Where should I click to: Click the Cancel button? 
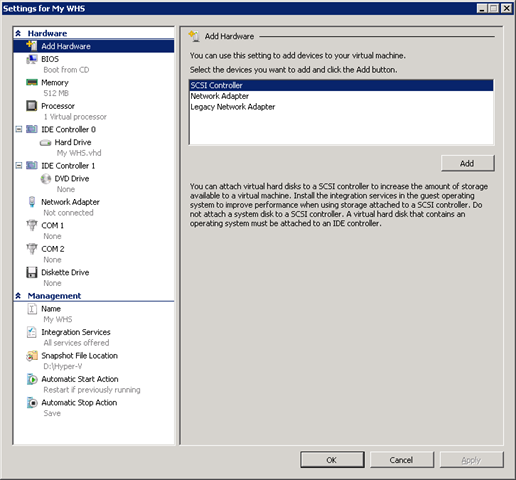pos(402,460)
